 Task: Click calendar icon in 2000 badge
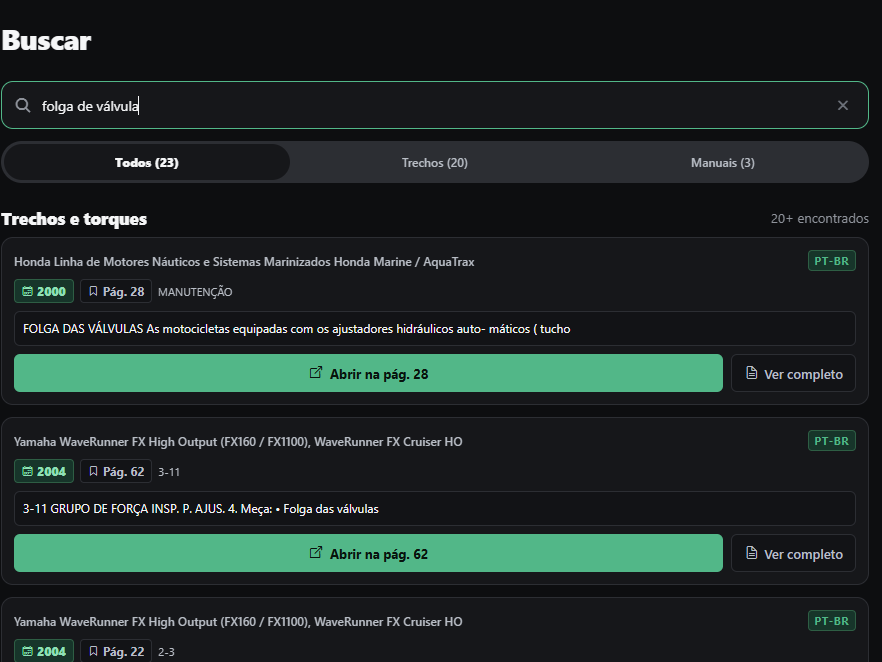(28, 291)
